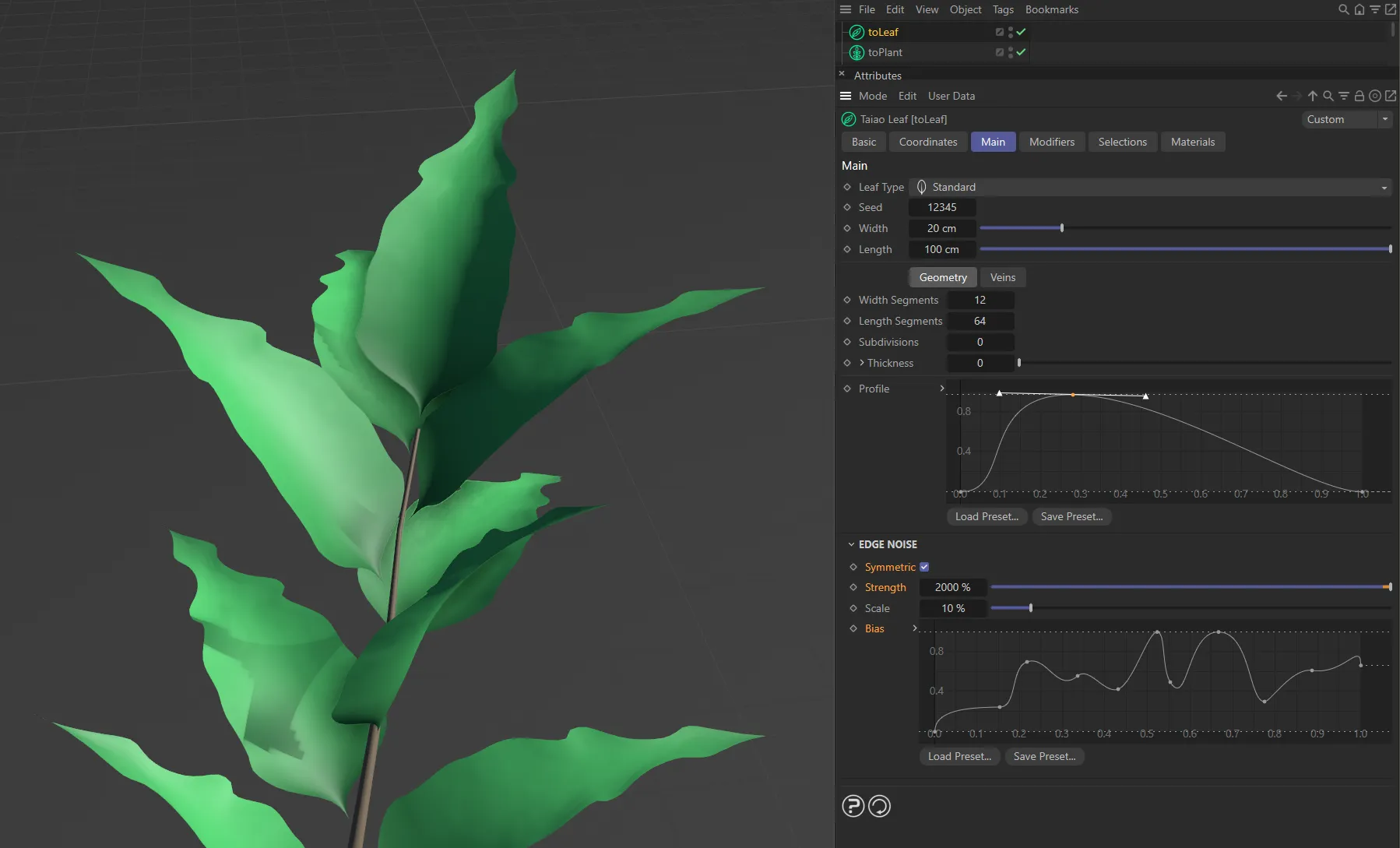This screenshot has width=1400, height=848.
Task: Click Load Preset under the Profile curve
Action: point(986,516)
